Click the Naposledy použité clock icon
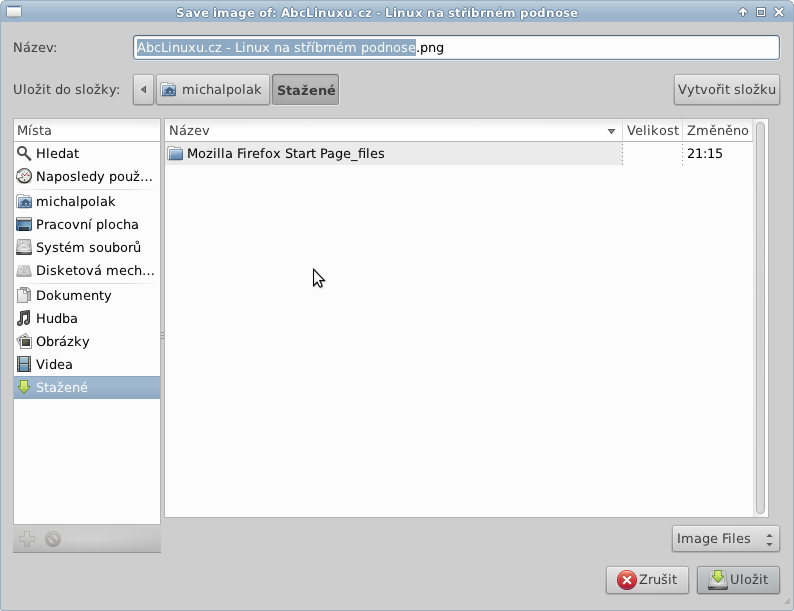This screenshot has height=611, width=794. click(x=24, y=176)
